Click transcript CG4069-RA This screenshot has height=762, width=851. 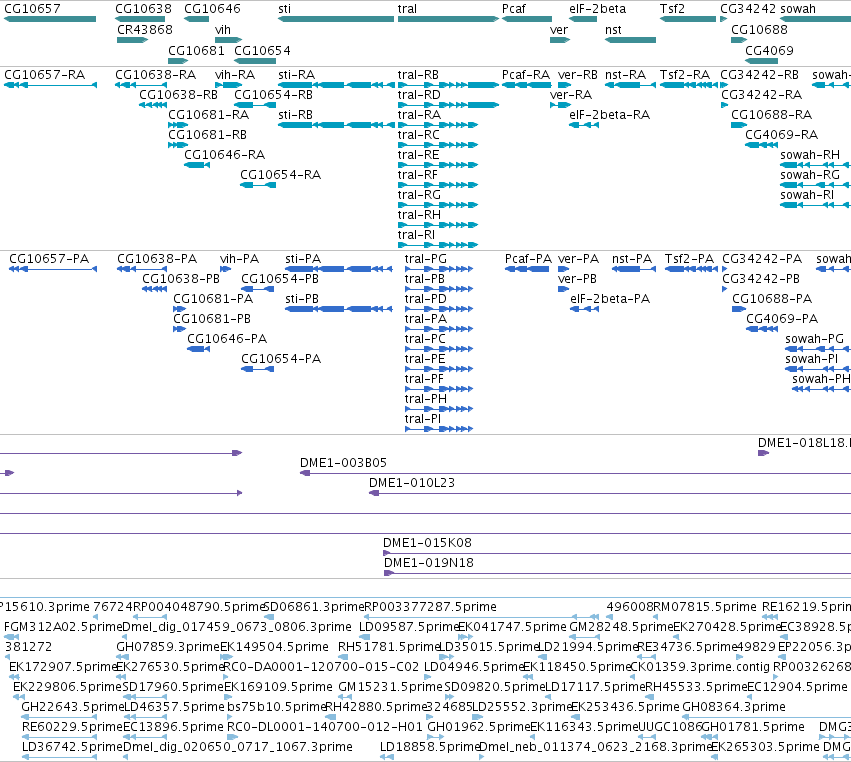[x=761, y=145]
